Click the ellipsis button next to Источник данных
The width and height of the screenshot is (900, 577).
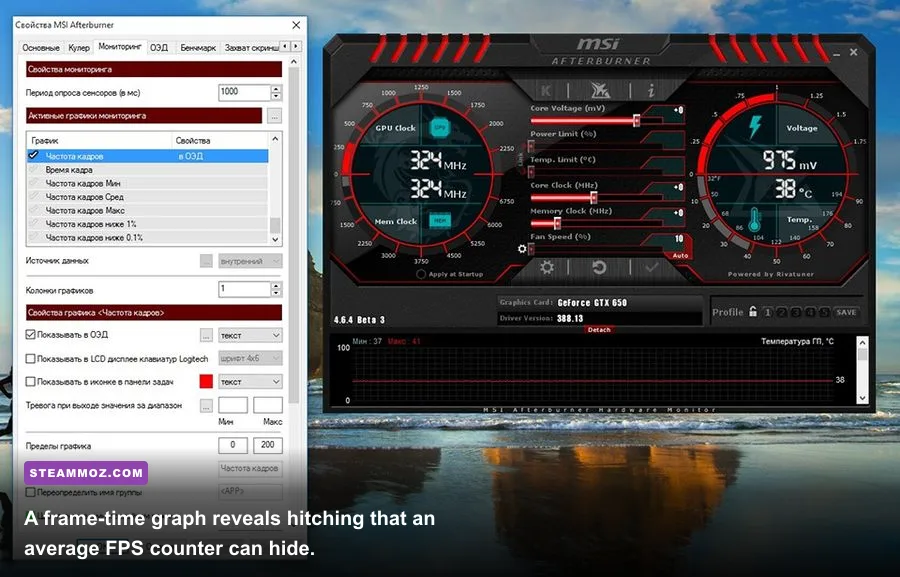[x=207, y=261]
